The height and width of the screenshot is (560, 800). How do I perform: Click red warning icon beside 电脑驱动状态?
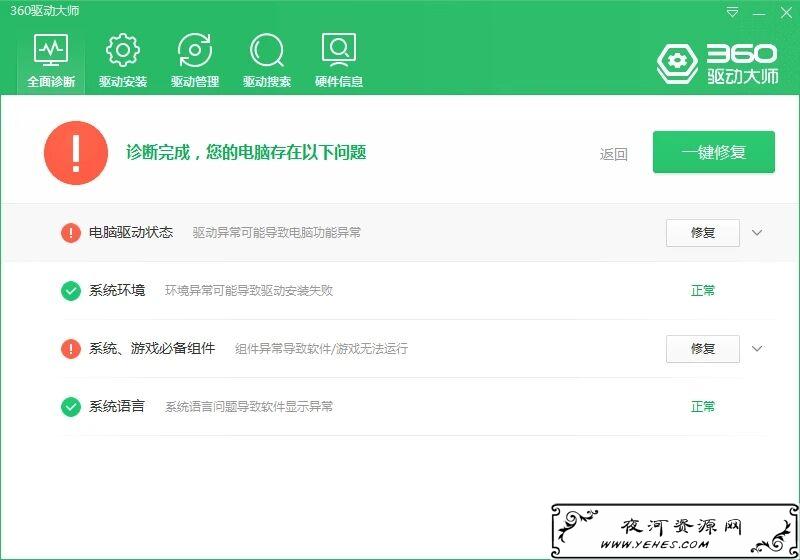point(70,233)
